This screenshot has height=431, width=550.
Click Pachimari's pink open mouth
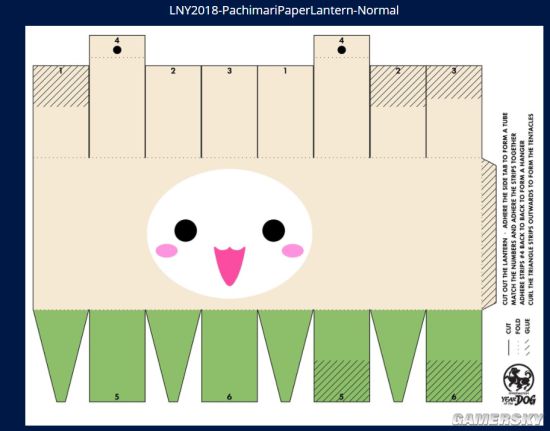tap(229, 266)
